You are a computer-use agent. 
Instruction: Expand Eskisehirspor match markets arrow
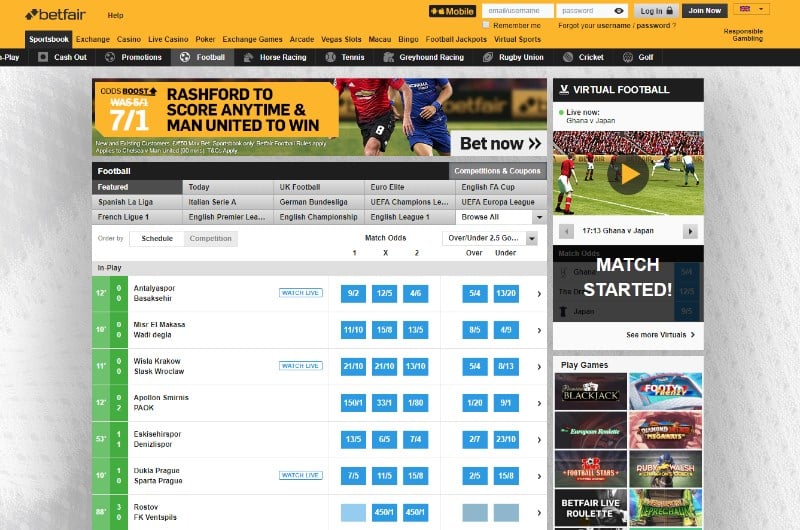pyautogui.click(x=539, y=440)
